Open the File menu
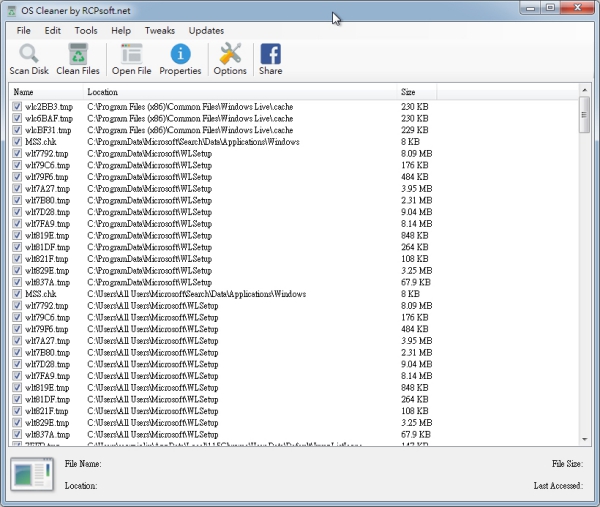This screenshot has width=600, height=507. point(23,31)
